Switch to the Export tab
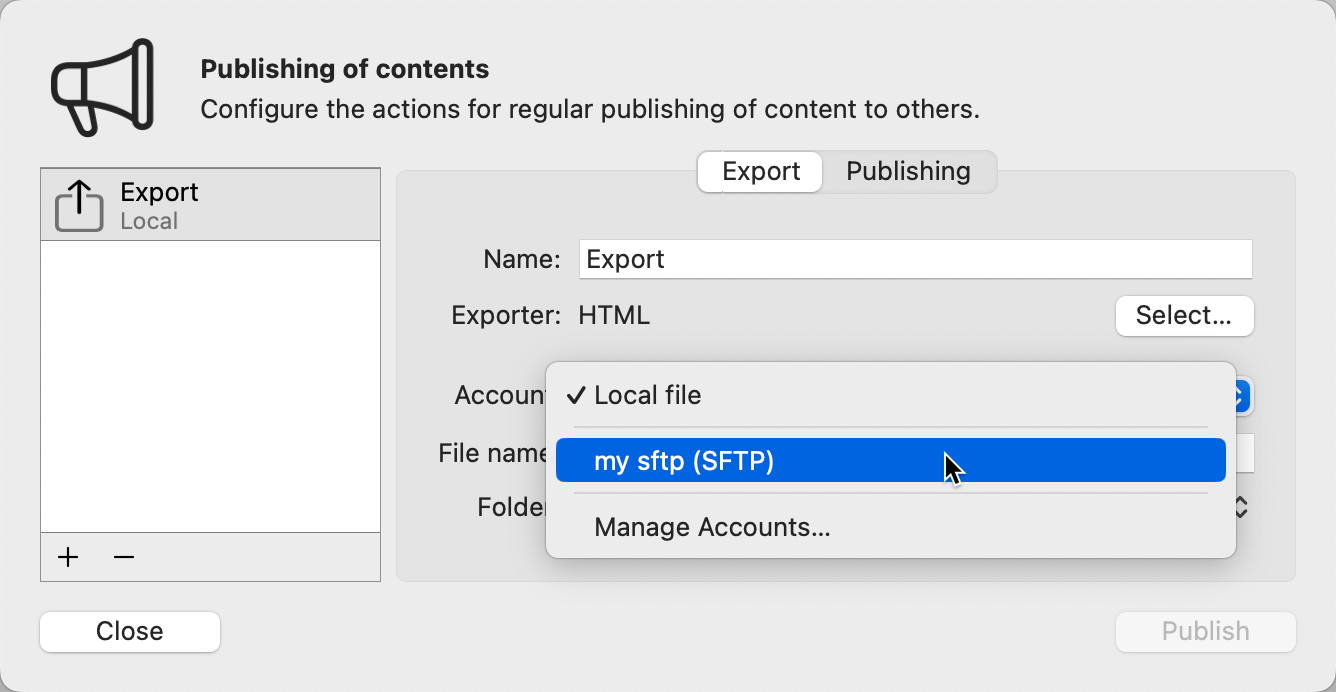Image resolution: width=1336 pixels, height=692 pixels. point(759,171)
